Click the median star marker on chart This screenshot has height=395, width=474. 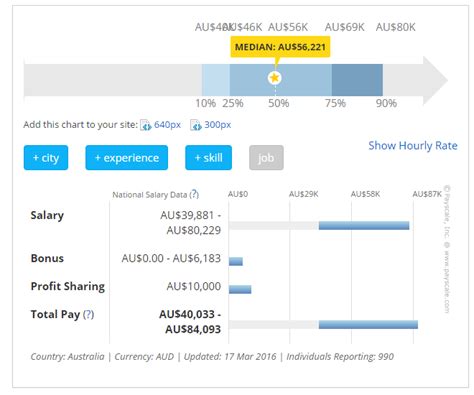point(275,78)
